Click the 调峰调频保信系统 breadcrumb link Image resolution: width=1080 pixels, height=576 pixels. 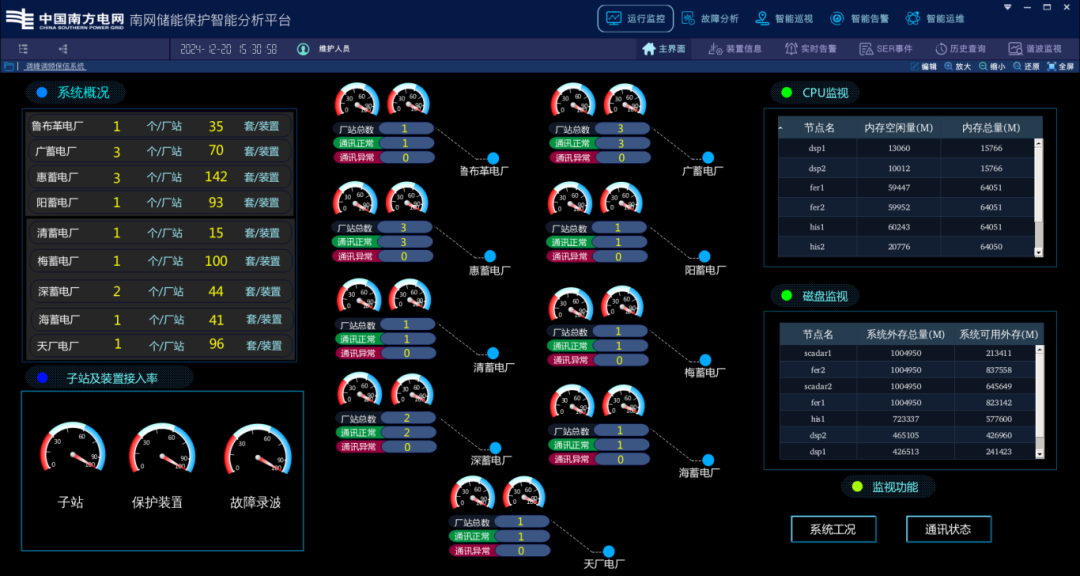point(55,67)
